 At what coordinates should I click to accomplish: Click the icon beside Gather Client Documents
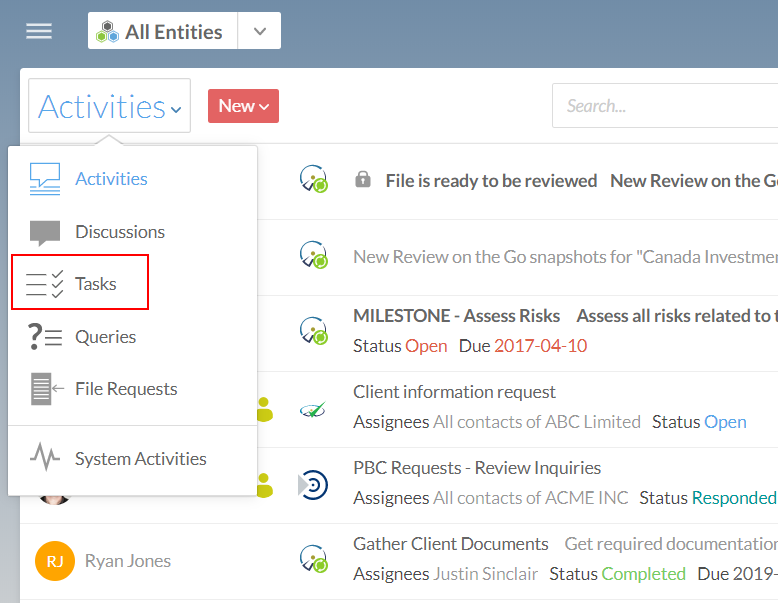pyautogui.click(x=314, y=559)
